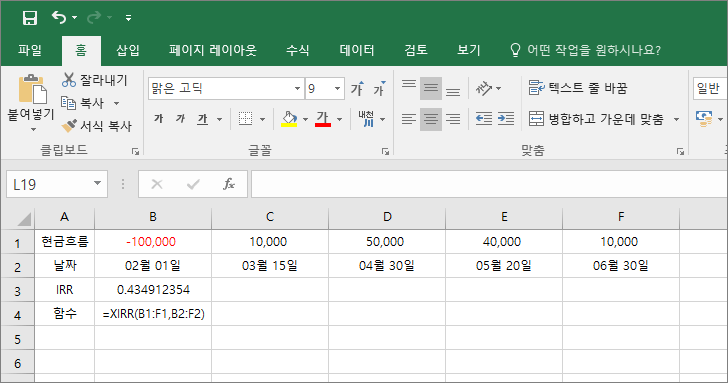Click the text orientation icon
This screenshot has width=728, height=383.
484,88
